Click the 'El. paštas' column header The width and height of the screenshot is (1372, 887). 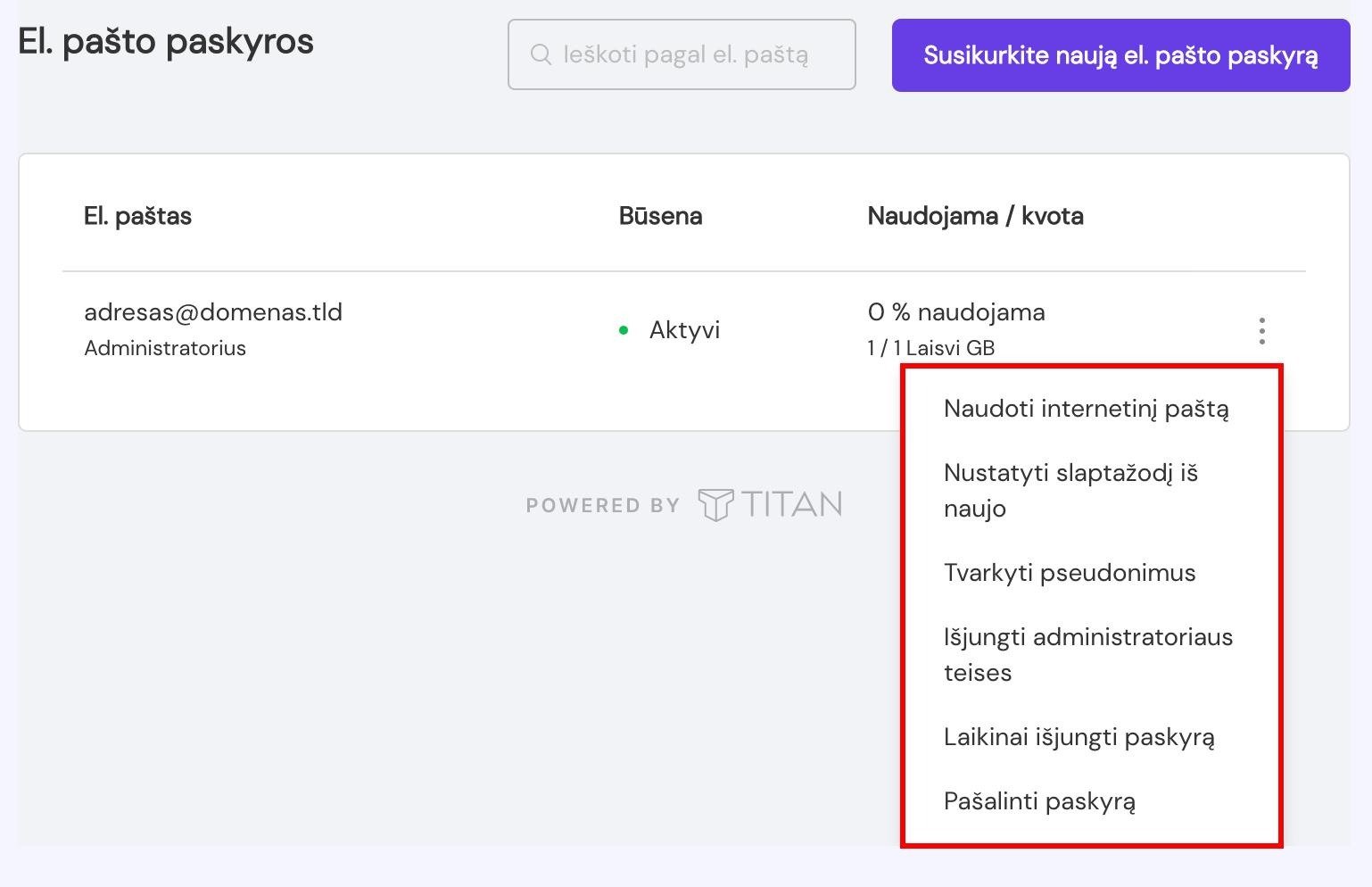point(137,216)
